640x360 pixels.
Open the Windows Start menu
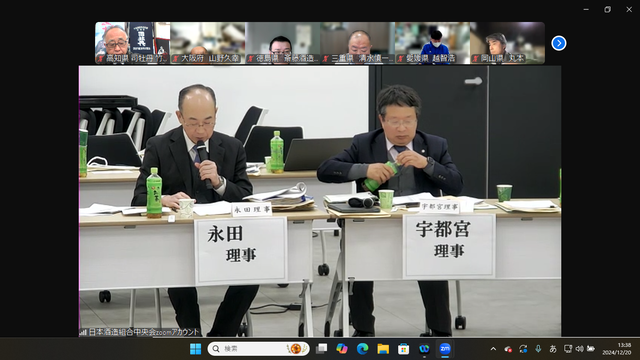pos(196,349)
